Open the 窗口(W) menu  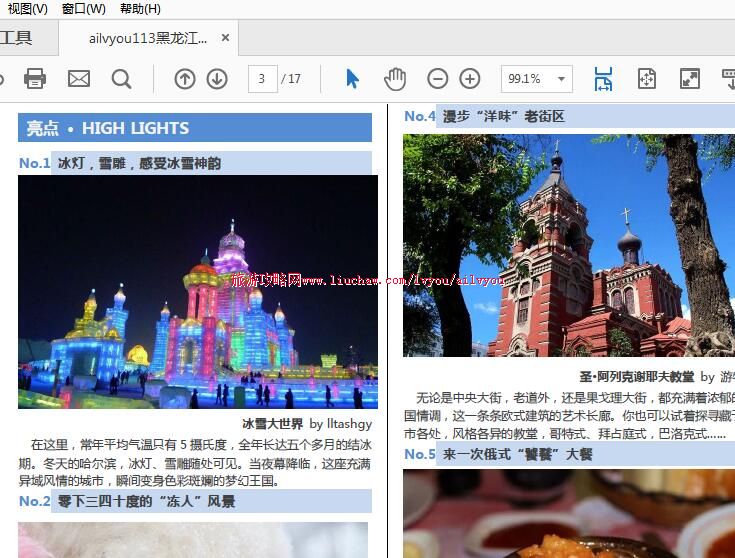point(83,9)
